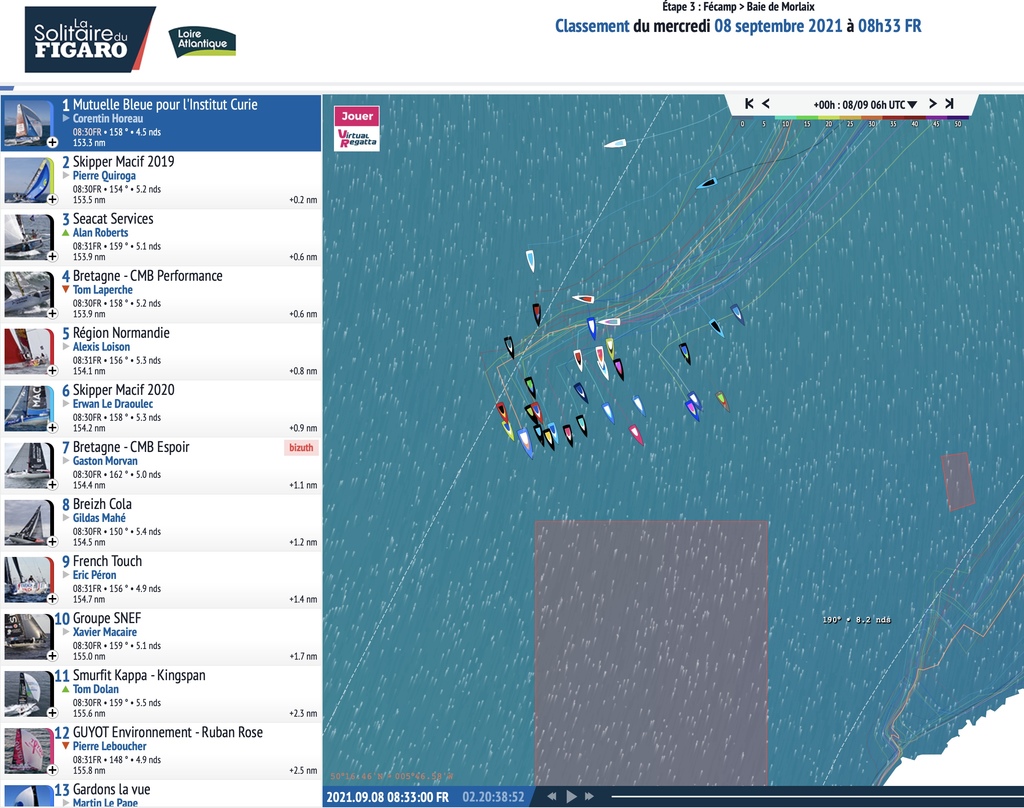Click the Loire Atlantique logo
Image resolution: width=1024 pixels, height=808 pixels.
tap(202, 40)
